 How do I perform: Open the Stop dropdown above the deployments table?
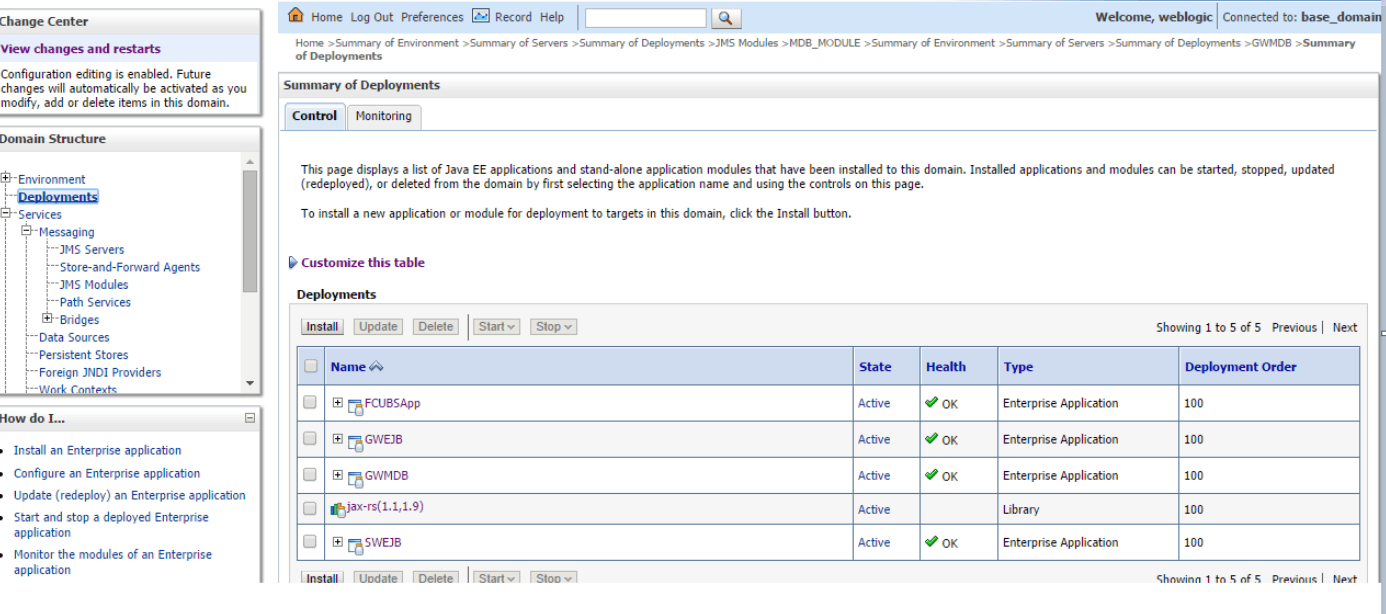pos(553,326)
